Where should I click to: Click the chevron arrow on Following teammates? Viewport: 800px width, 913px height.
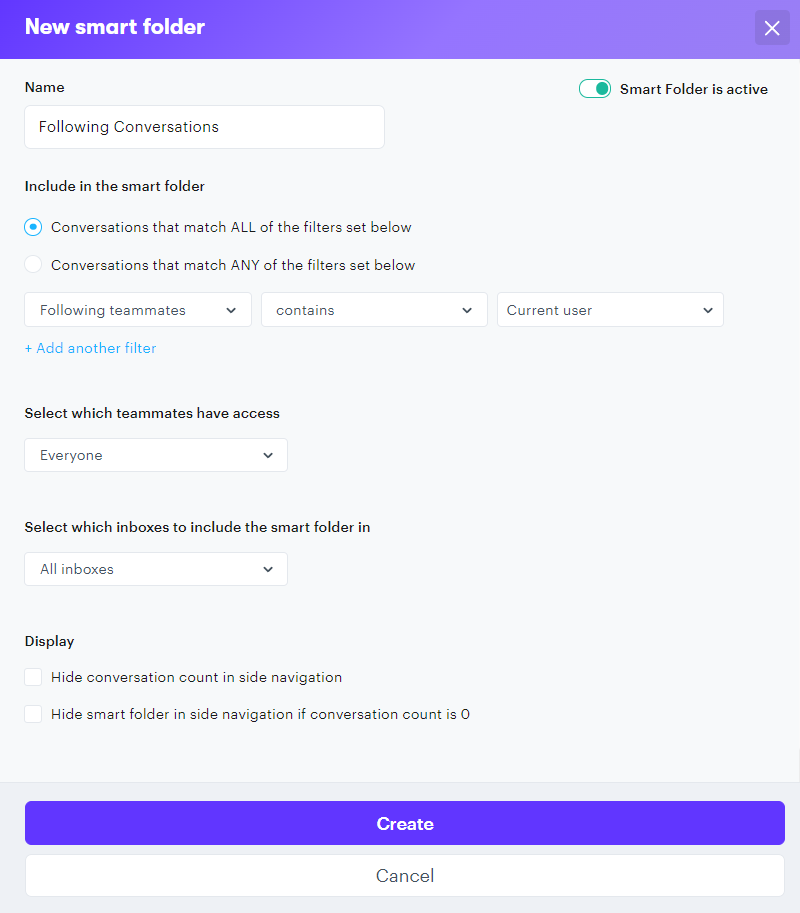pyautogui.click(x=232, y=310)
